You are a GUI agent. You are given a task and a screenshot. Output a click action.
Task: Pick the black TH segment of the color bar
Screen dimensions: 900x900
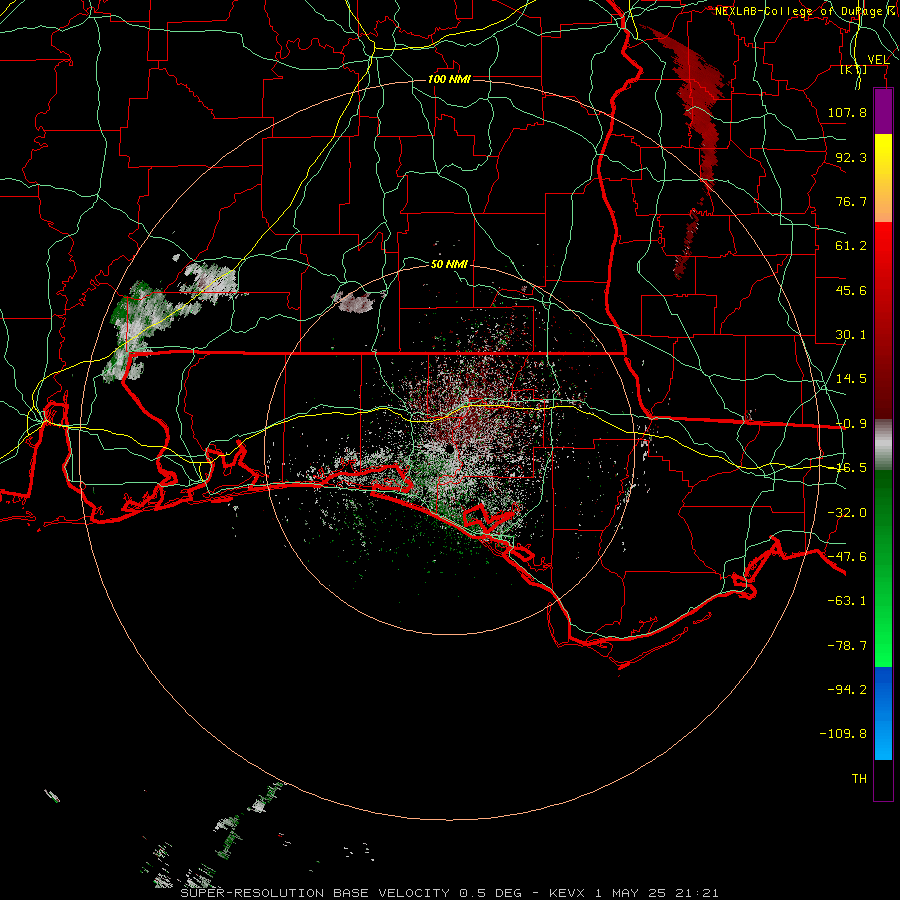(883, 779)
